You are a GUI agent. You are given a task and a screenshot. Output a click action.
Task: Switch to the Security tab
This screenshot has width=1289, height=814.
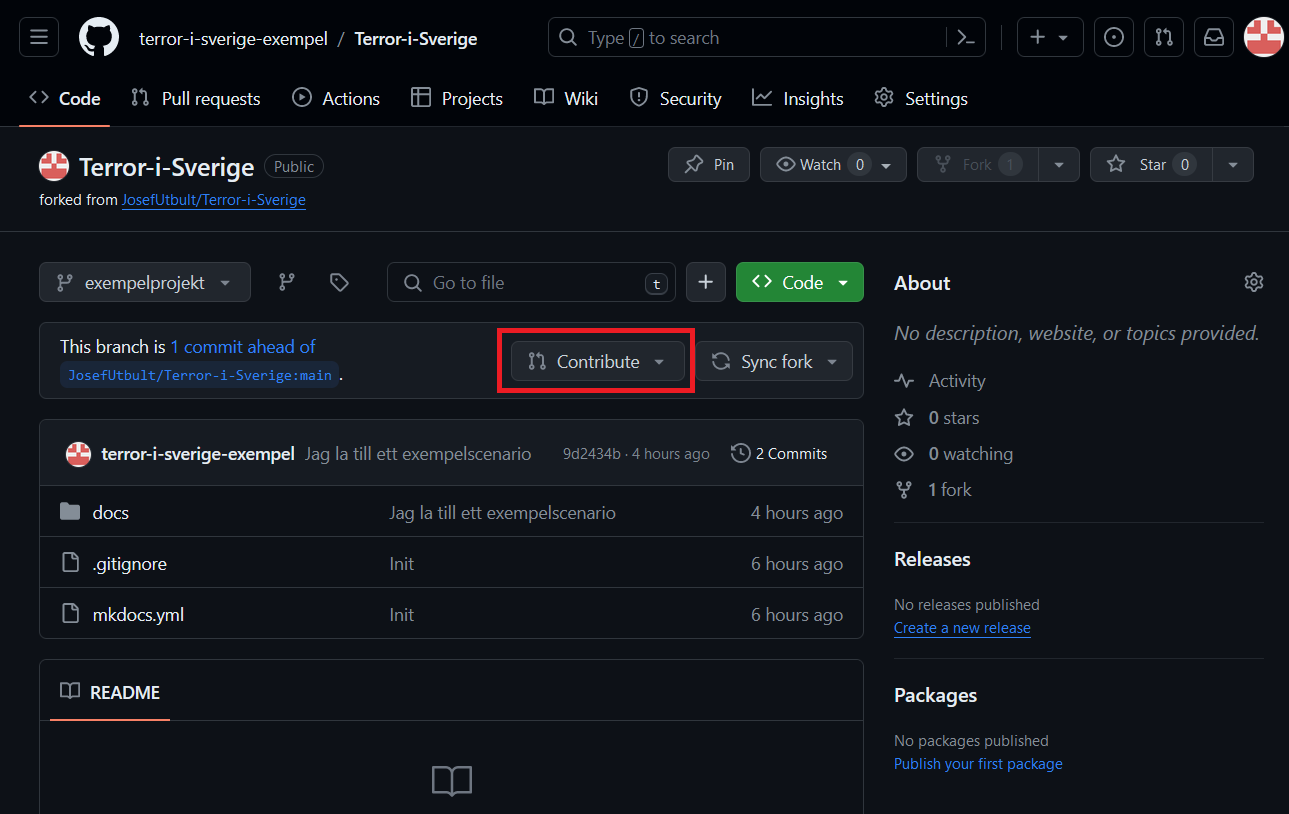coord(675,98)
